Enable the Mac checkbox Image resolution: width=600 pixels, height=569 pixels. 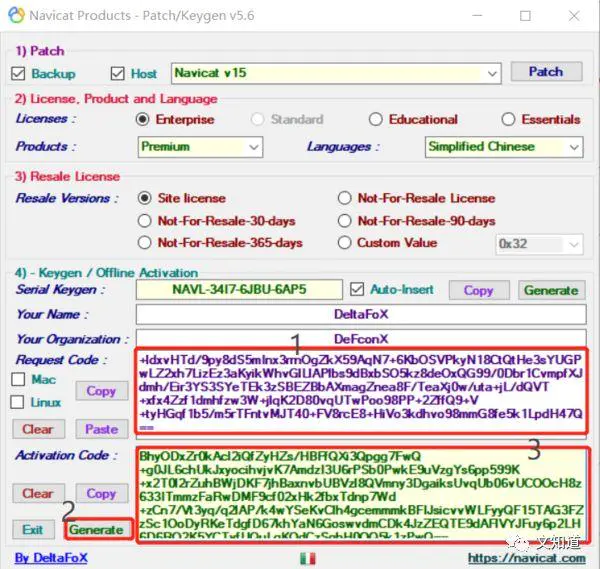18,379
